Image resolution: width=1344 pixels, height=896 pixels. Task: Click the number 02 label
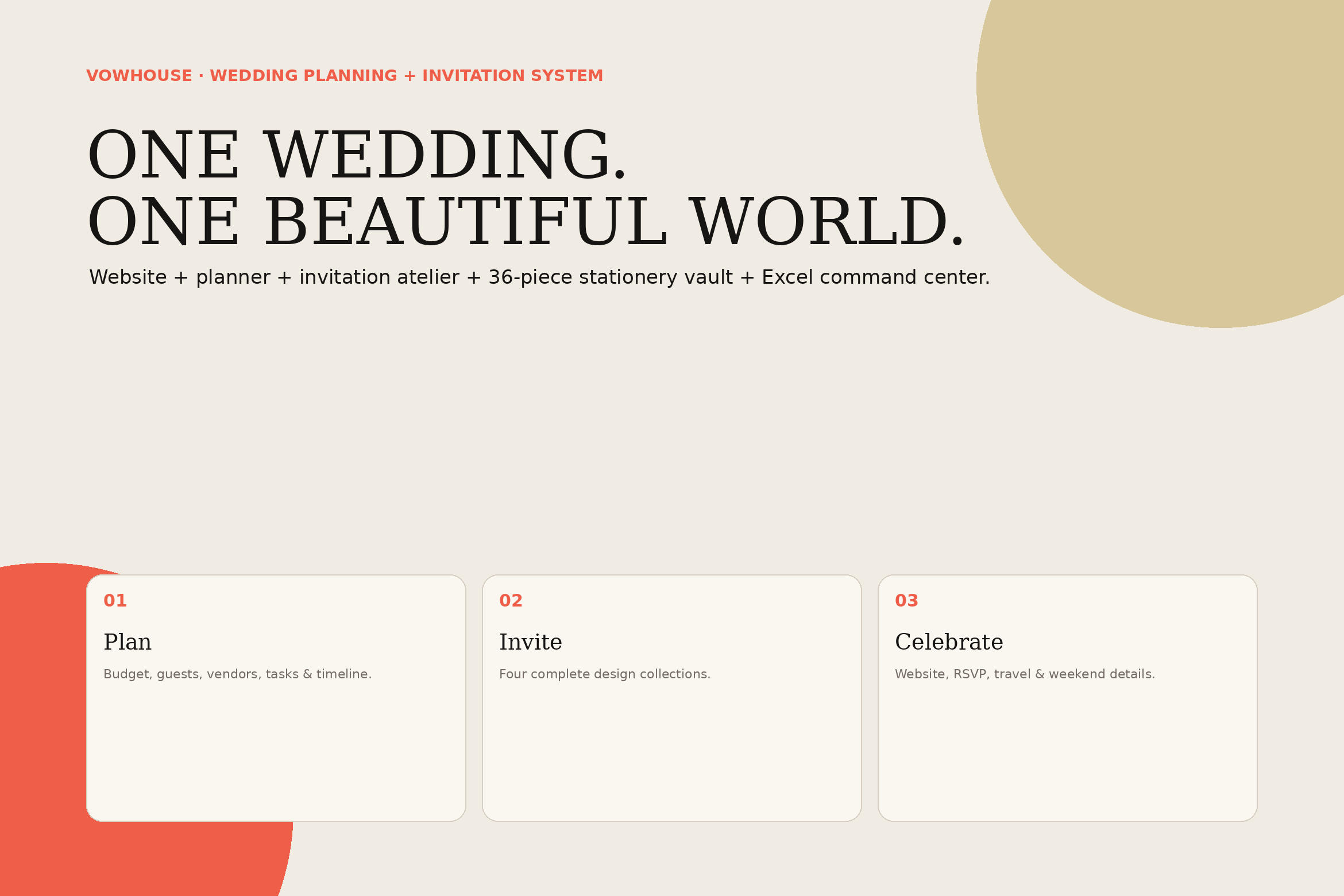point(511,601)
